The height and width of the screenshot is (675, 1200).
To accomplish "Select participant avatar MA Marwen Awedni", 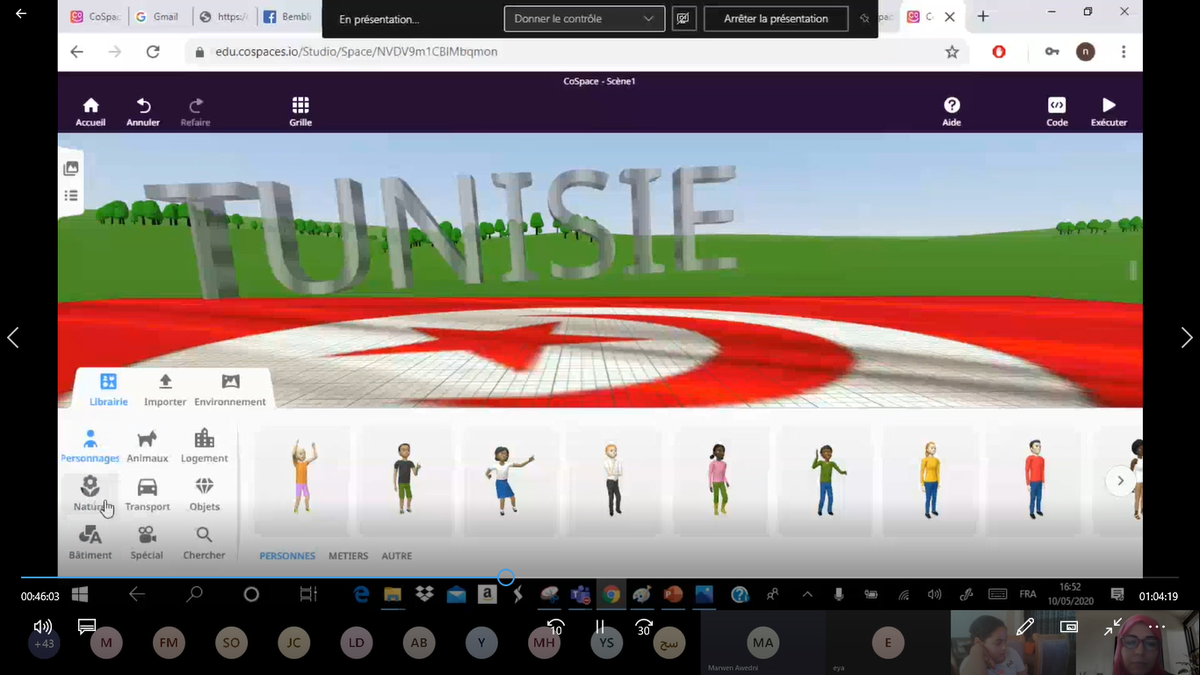I will (x=762, y=642).
